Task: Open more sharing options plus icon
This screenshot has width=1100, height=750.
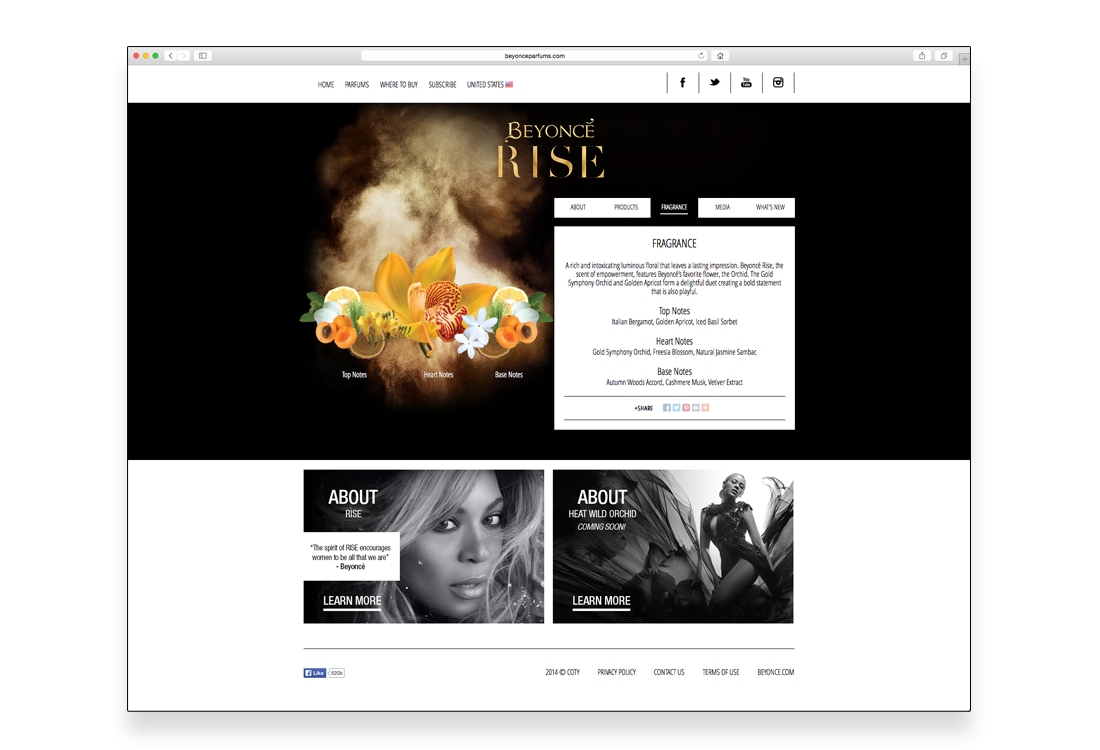Action: click(706, 408)
